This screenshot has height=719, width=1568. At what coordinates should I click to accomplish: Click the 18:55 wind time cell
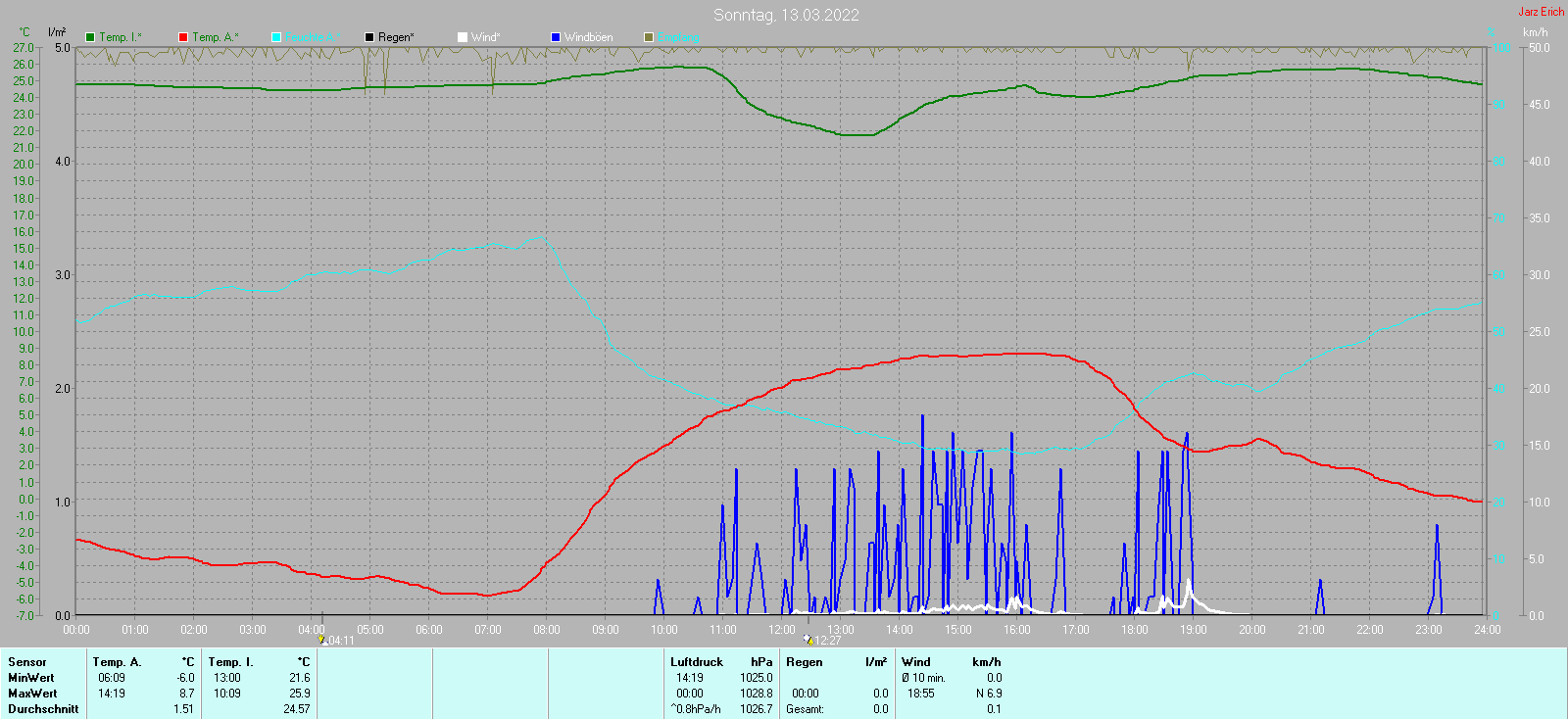pyautogui.click(x=921, y=694)
